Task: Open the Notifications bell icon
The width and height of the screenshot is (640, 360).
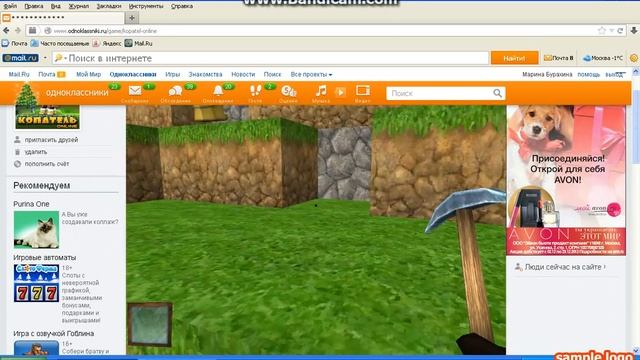Action: [x=218, y=90]
